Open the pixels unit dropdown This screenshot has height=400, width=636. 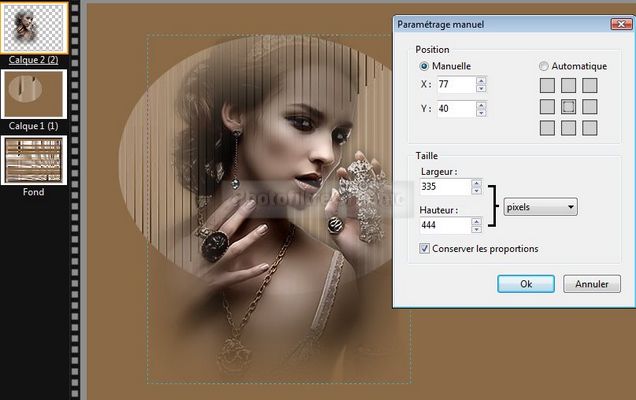click(x=540, y=206)
